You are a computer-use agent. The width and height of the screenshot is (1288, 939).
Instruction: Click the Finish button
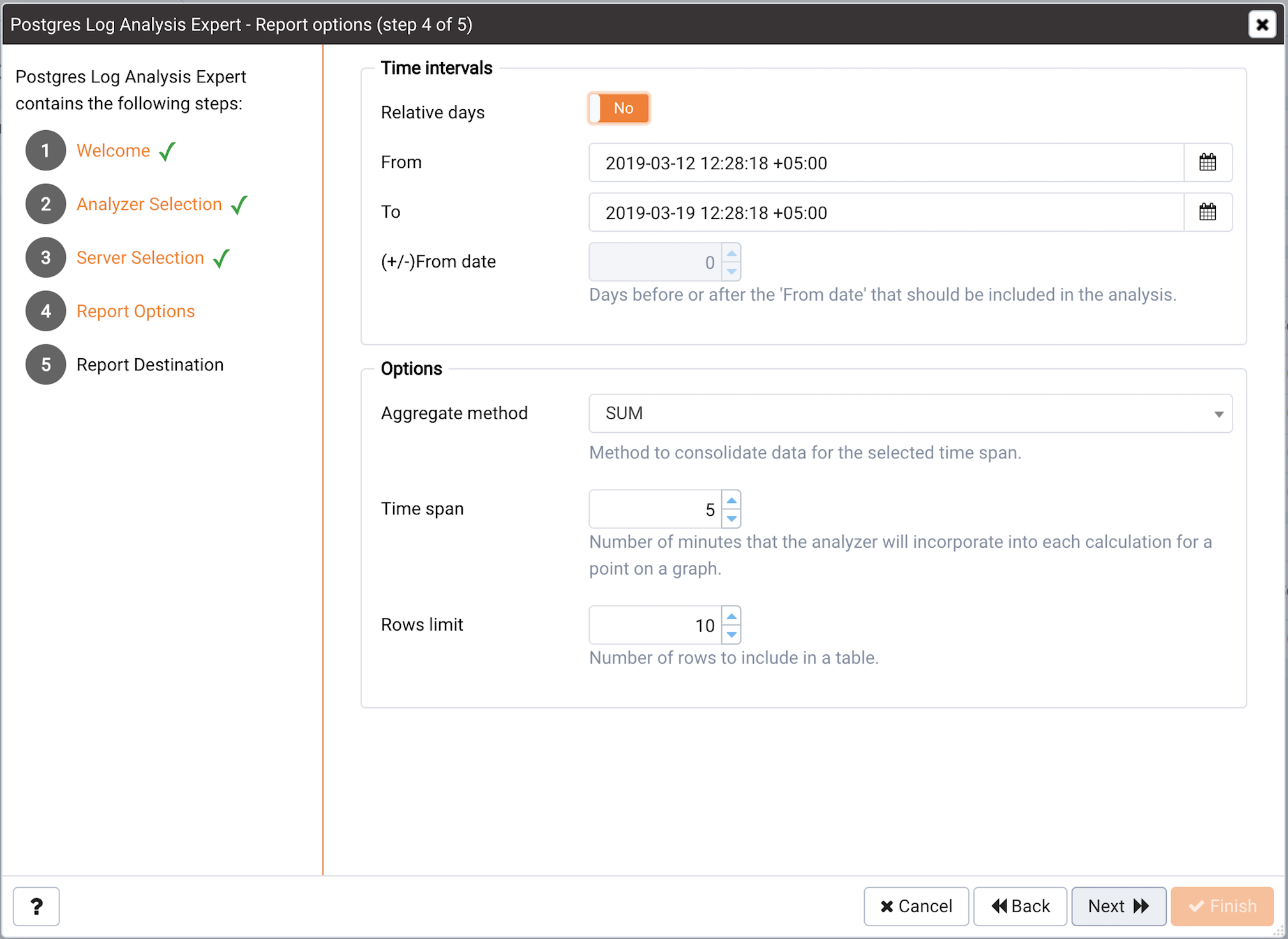(x=1222, y=906)
